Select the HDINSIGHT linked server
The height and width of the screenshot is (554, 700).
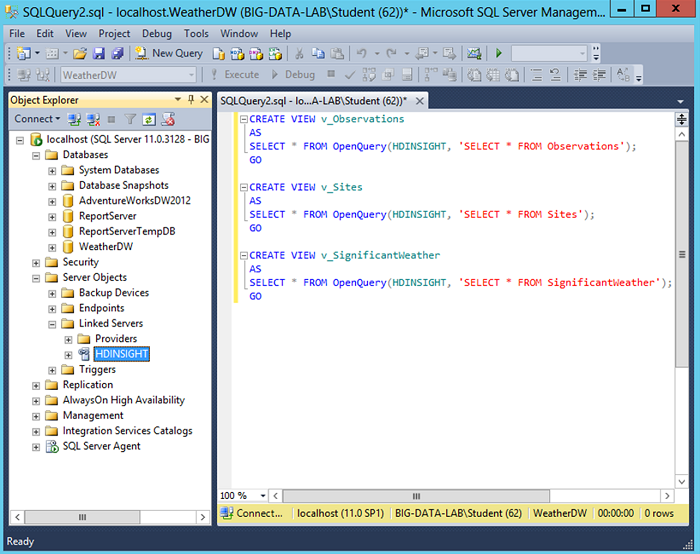(122, 354)
